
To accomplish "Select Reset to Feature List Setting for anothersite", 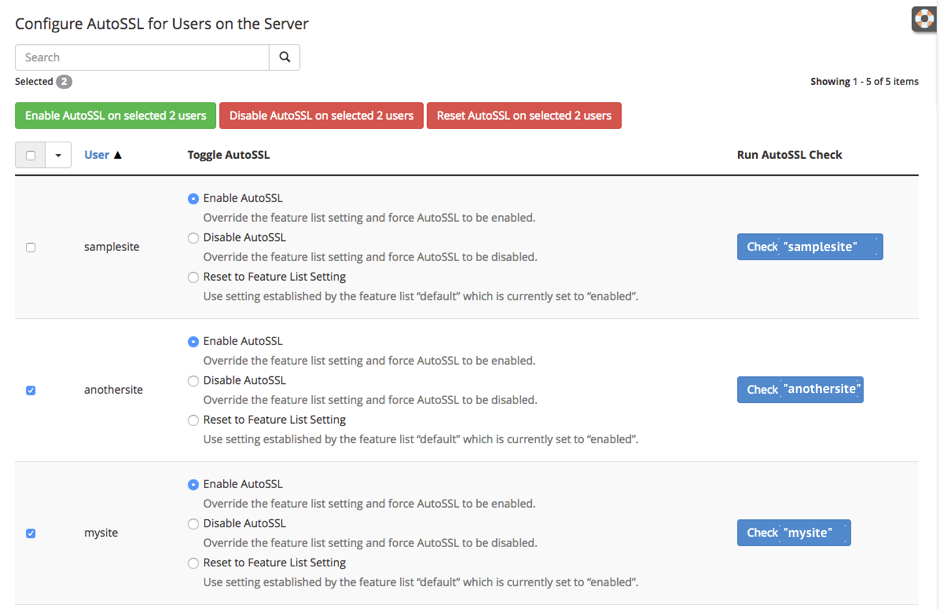I will 192,420.
